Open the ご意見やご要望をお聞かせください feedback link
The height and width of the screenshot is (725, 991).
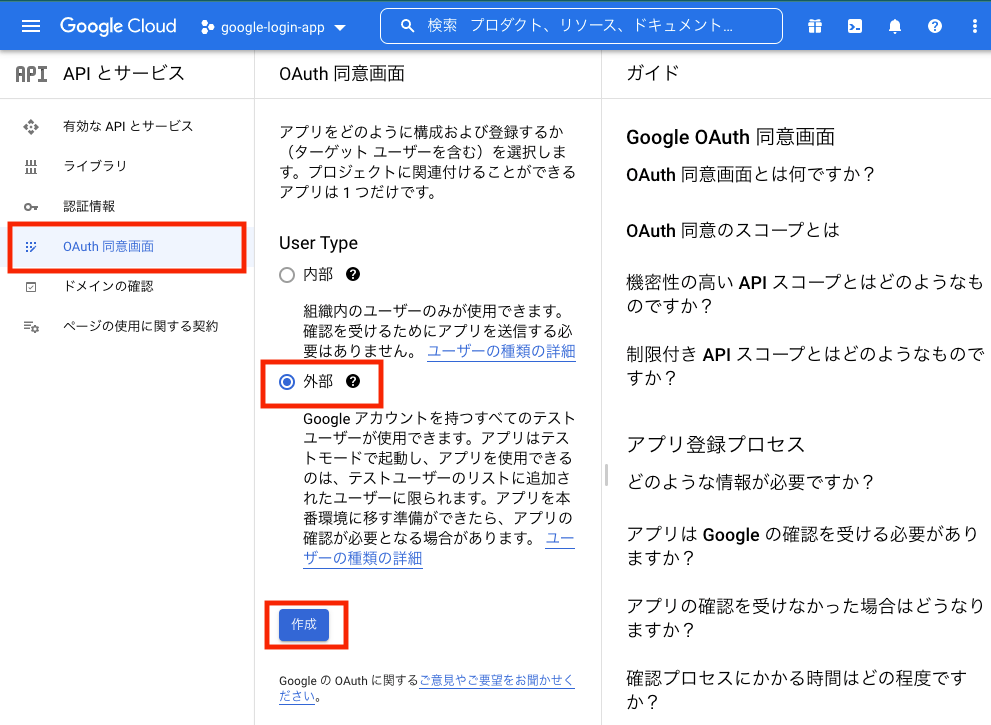tap(497, 681)
